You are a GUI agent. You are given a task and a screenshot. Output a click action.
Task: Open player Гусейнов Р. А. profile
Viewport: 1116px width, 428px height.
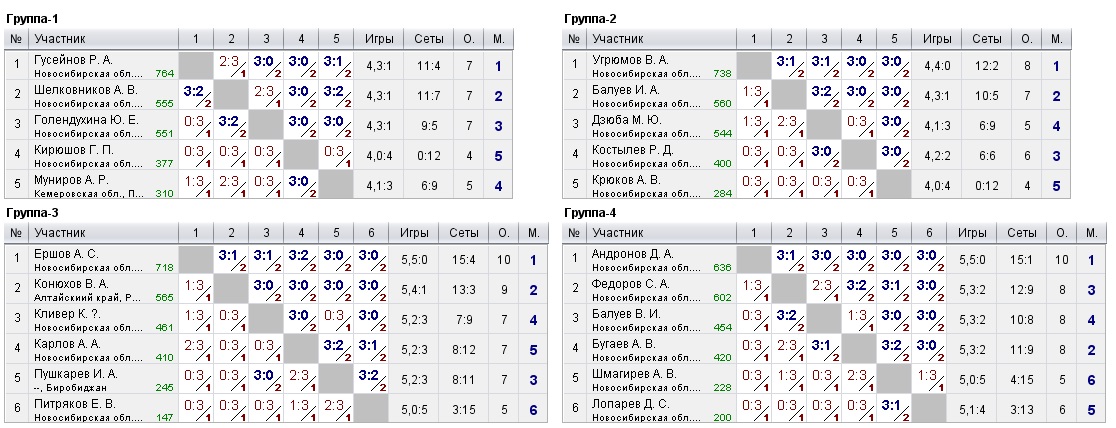coord(74,60)
